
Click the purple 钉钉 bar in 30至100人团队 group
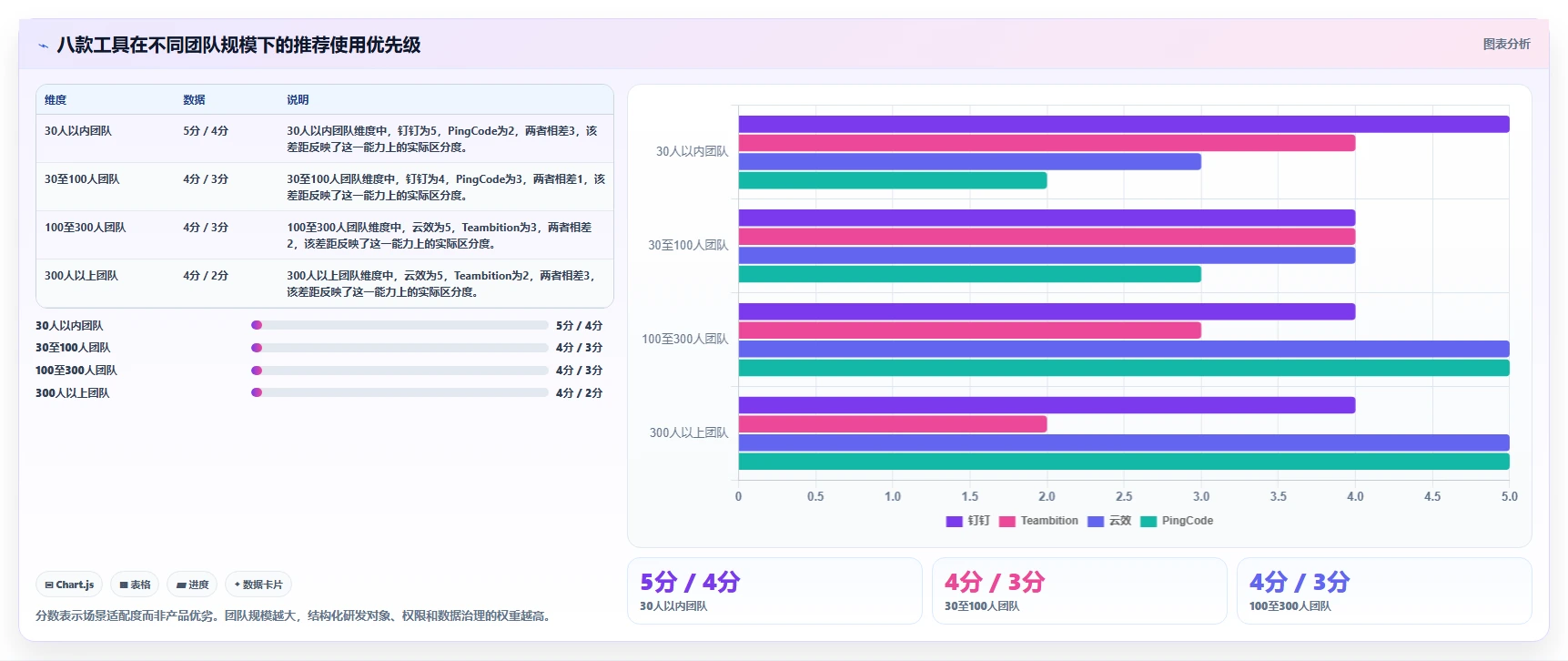(x=1047, y=218)
